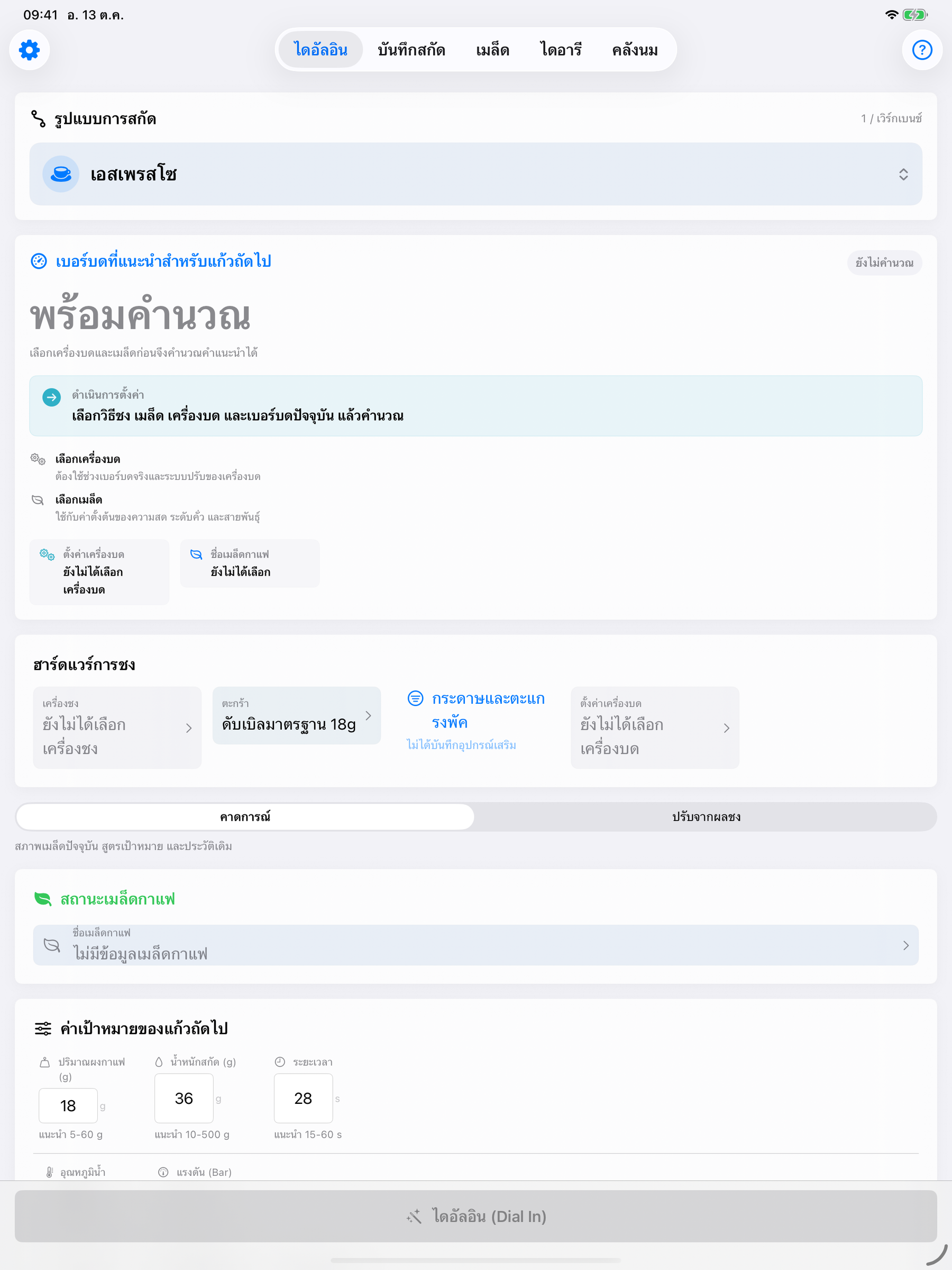Tap the gauge icon beside เบอร์บดที่แนะนำ
This screenshot has height=1270, width=952.
coord(39,261)
